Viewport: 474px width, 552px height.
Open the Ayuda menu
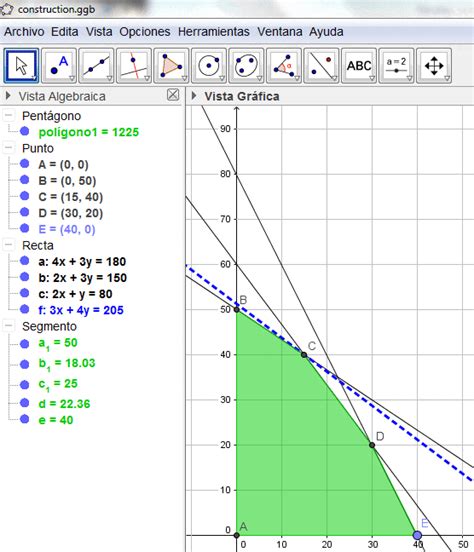[x=326, y=32]
